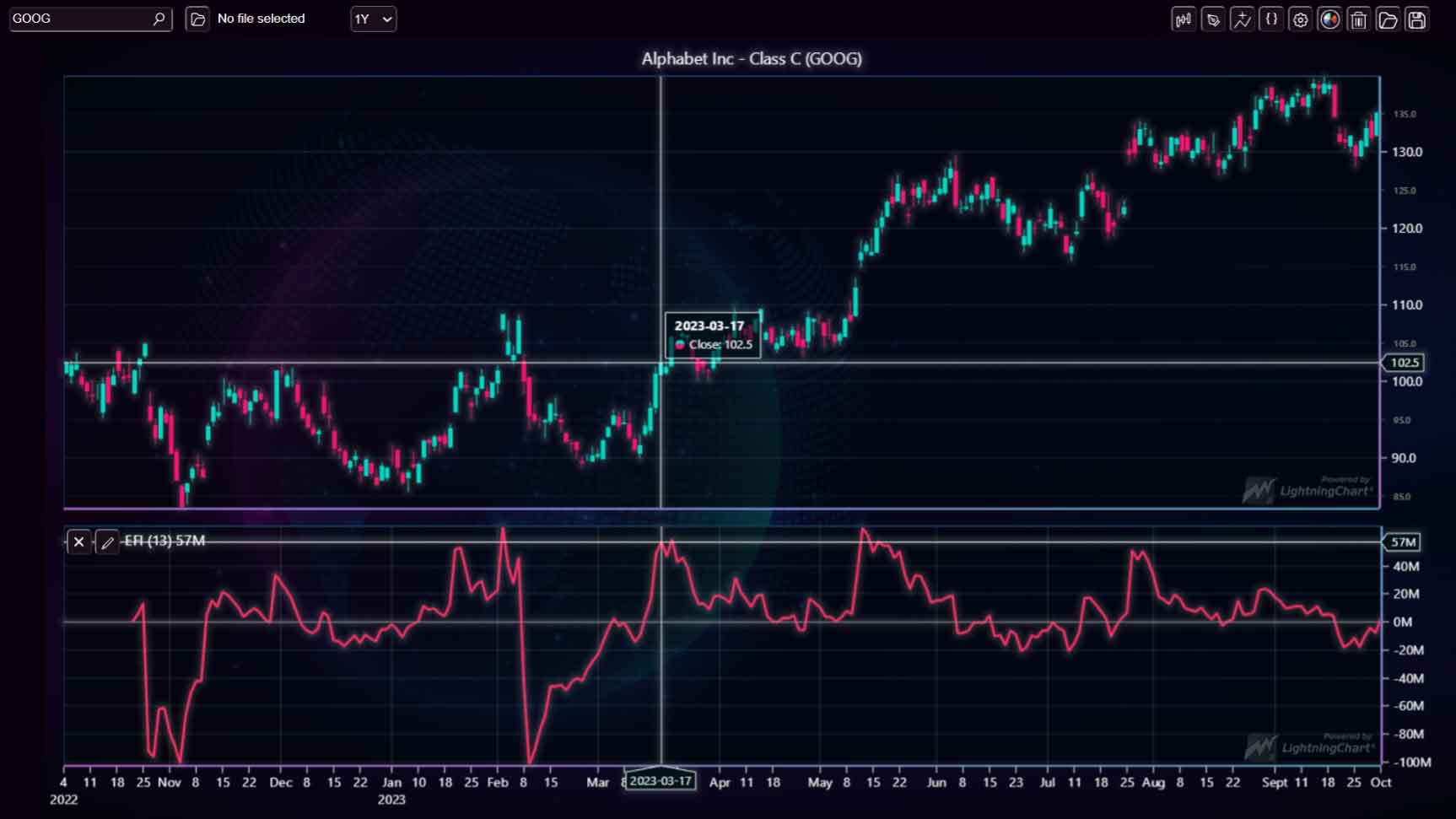Open the color theme wheel icon
The image size is (1456, 819).
[x=1329, y=19]
